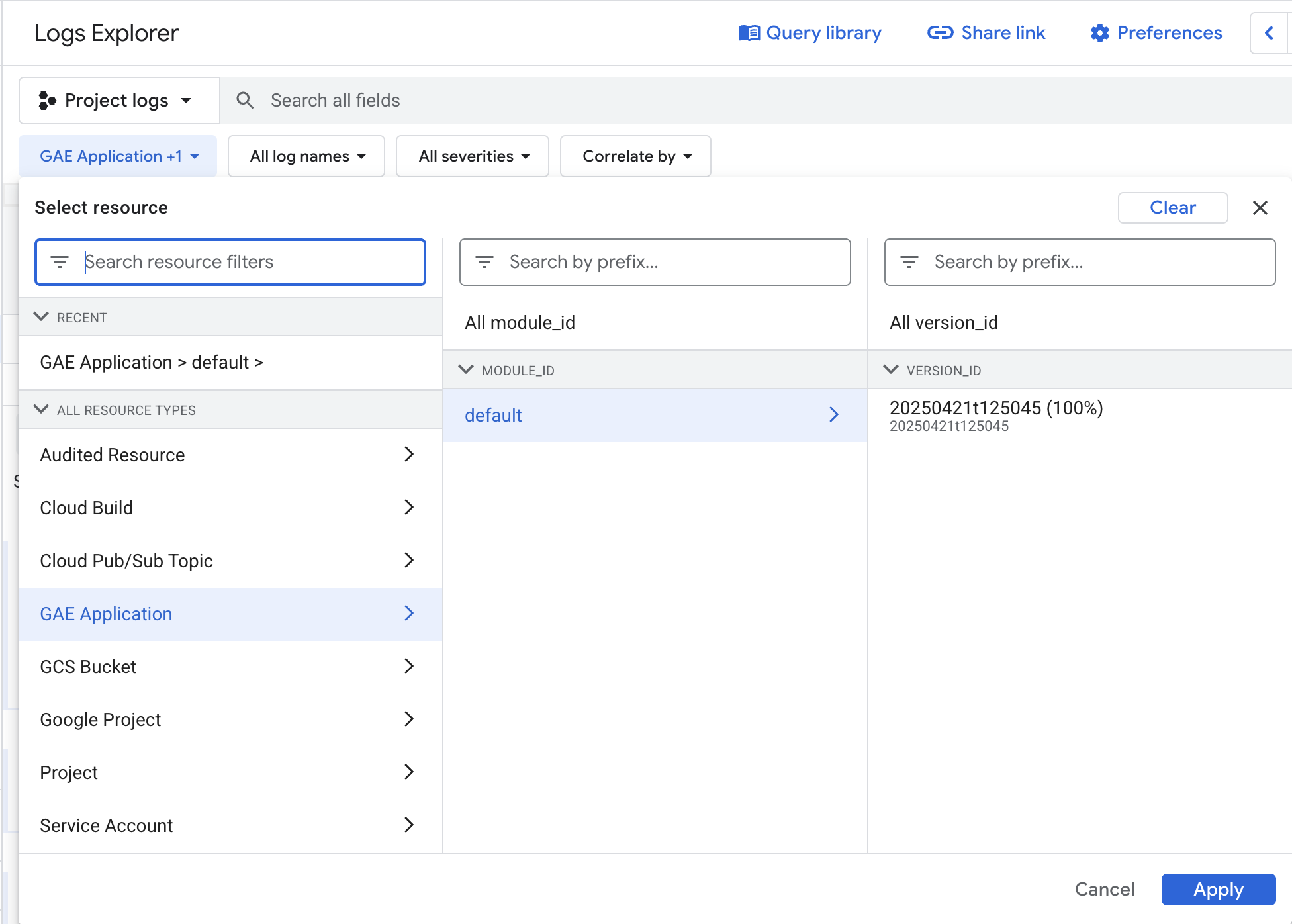Collapse the VERSION_ID section
Image resolution: width=1292 pixels, height=924 pixels.
[x=891, y=370]
